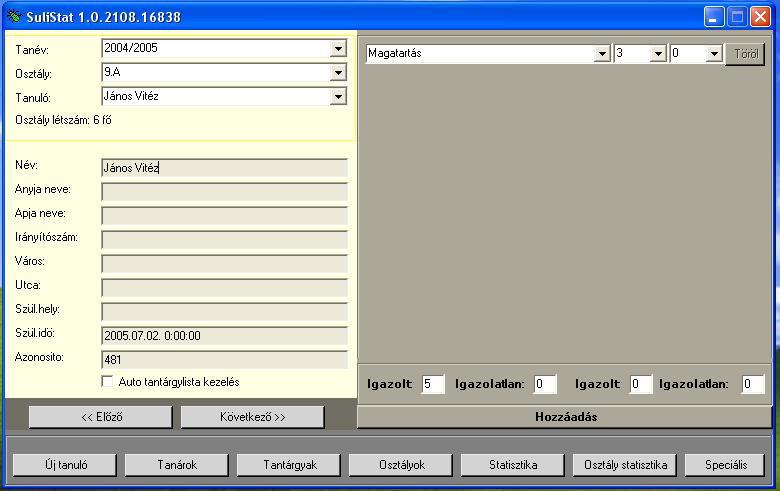Expand the grade dropdown showing 3
This screenshot has width=780, height=491.
658,53
